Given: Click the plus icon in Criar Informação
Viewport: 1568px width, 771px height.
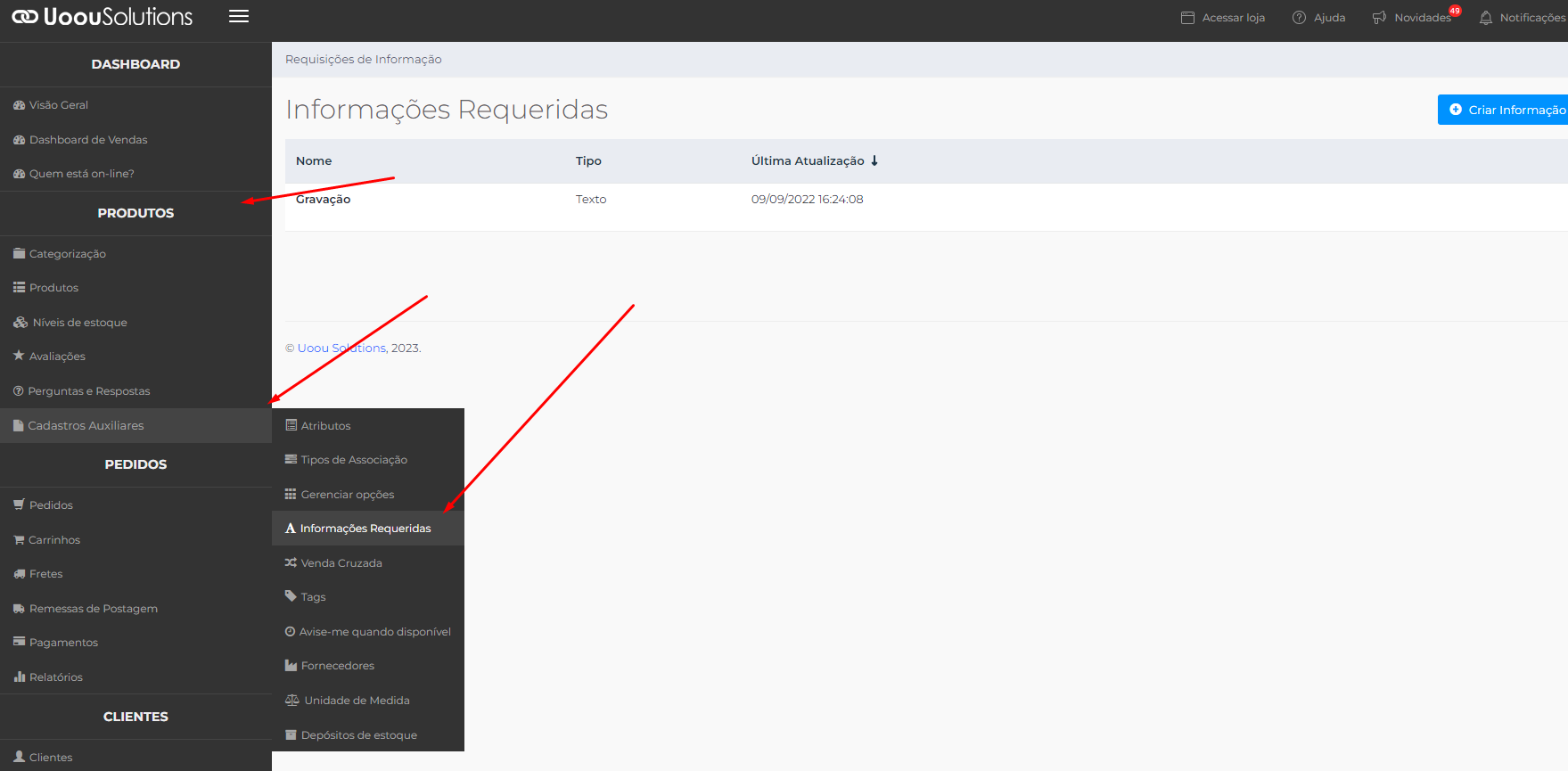Looking at the screenshot, I should 1456,110.
